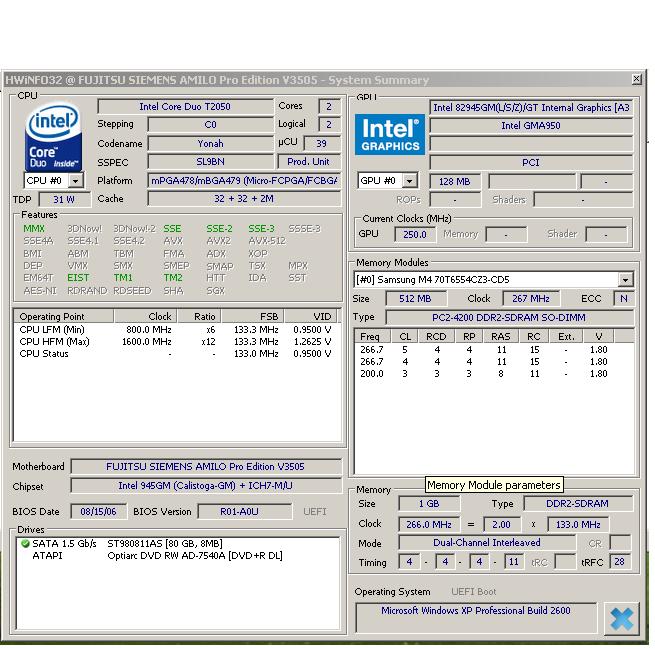Click the Intel Graphics logo

390,134
